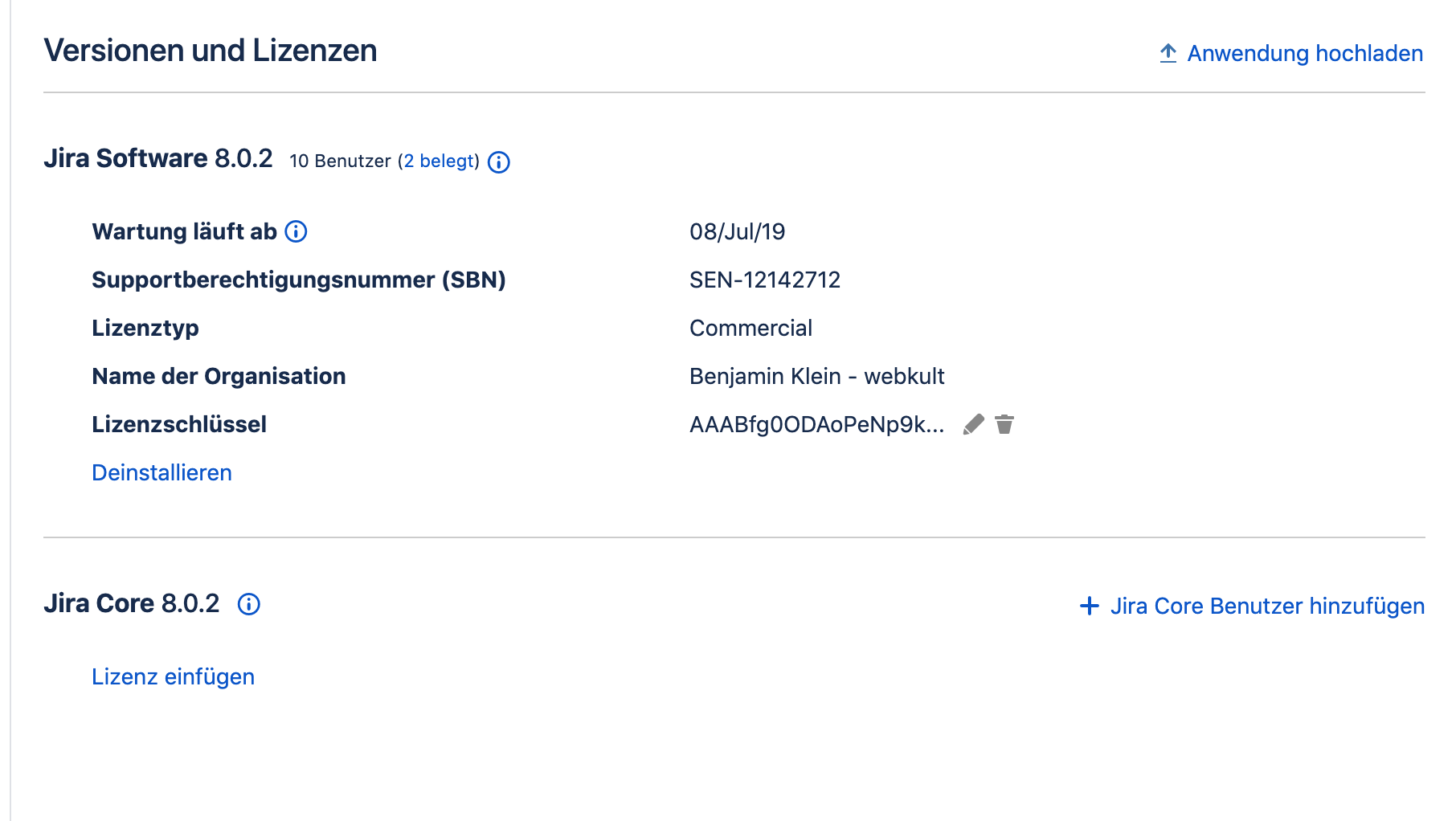Click the trash icon to delete the license key
The image size is (1456, 821).
1004,424
